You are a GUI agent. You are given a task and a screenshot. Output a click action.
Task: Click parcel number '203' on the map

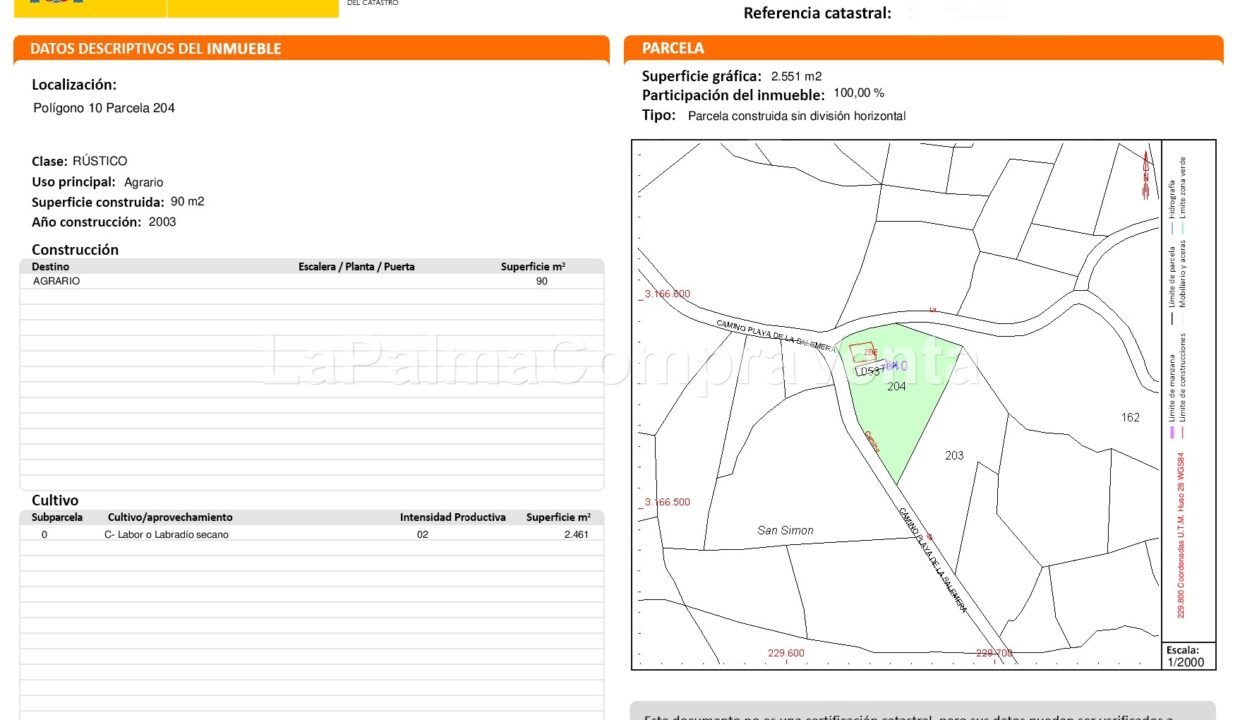pyautogui.click(x=955, y=456)
